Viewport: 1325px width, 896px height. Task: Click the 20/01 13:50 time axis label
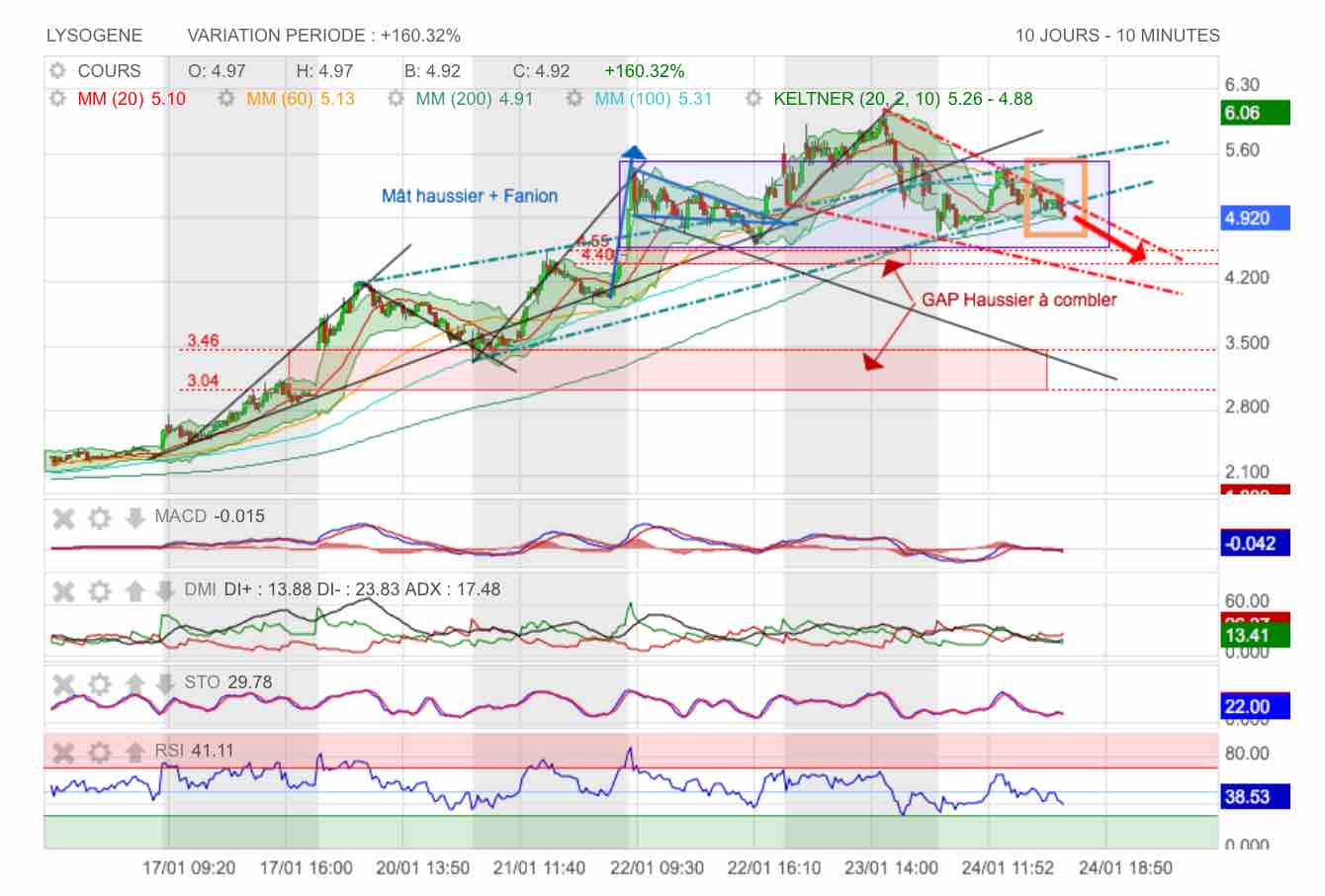(423, 868)
